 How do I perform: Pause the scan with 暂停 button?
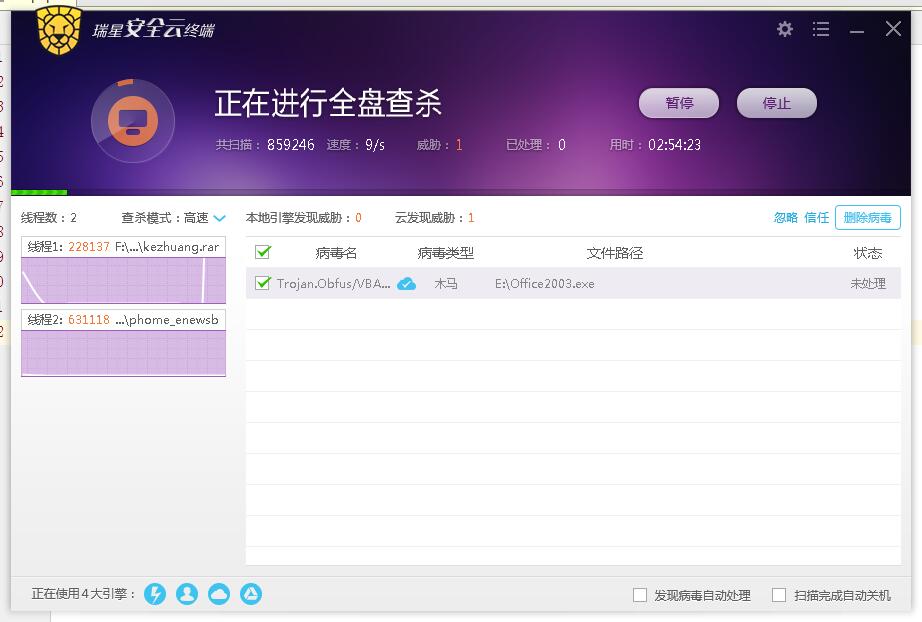(x=679, y=103)
